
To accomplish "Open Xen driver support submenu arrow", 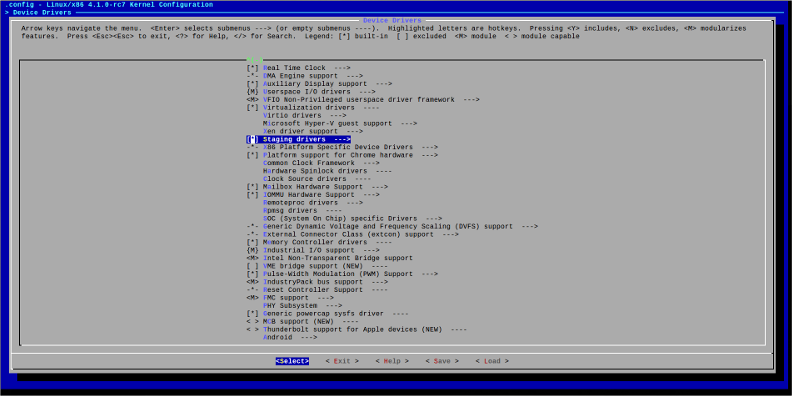I will pyautogui.click(x=355, y=131).
